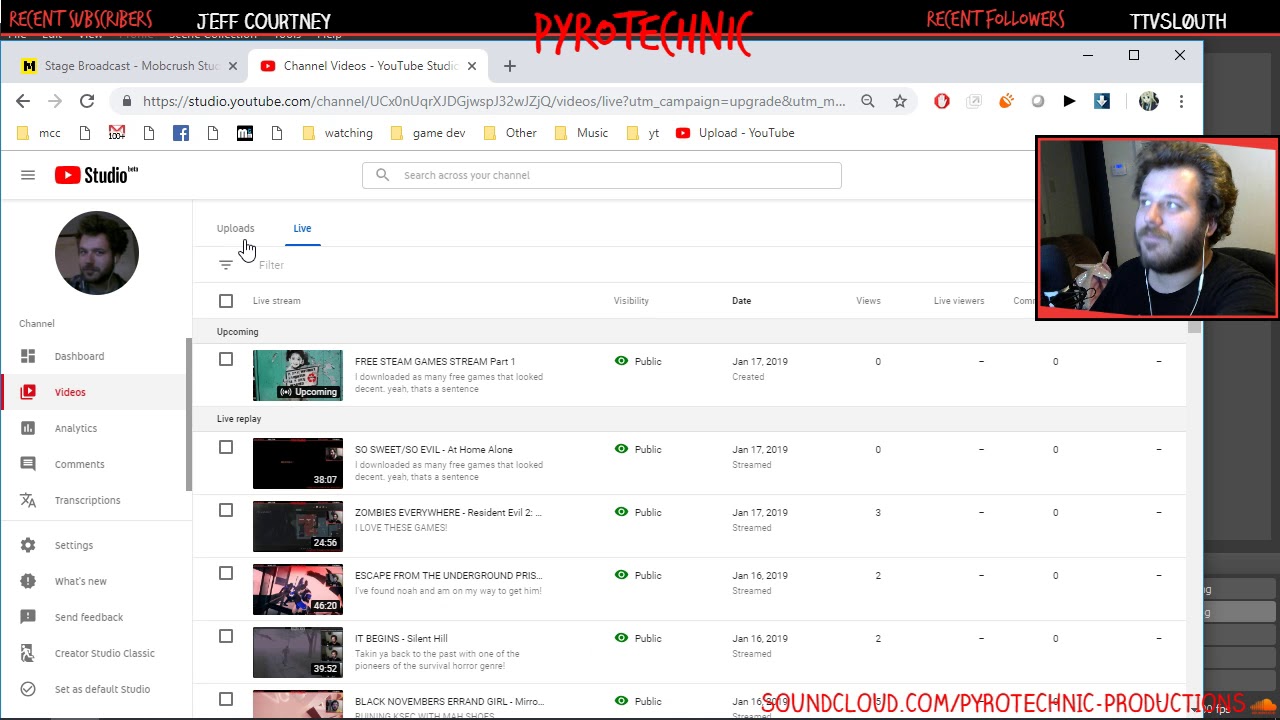
Task: Open the watching bookmark folder
Action: [x=338, y=133]
